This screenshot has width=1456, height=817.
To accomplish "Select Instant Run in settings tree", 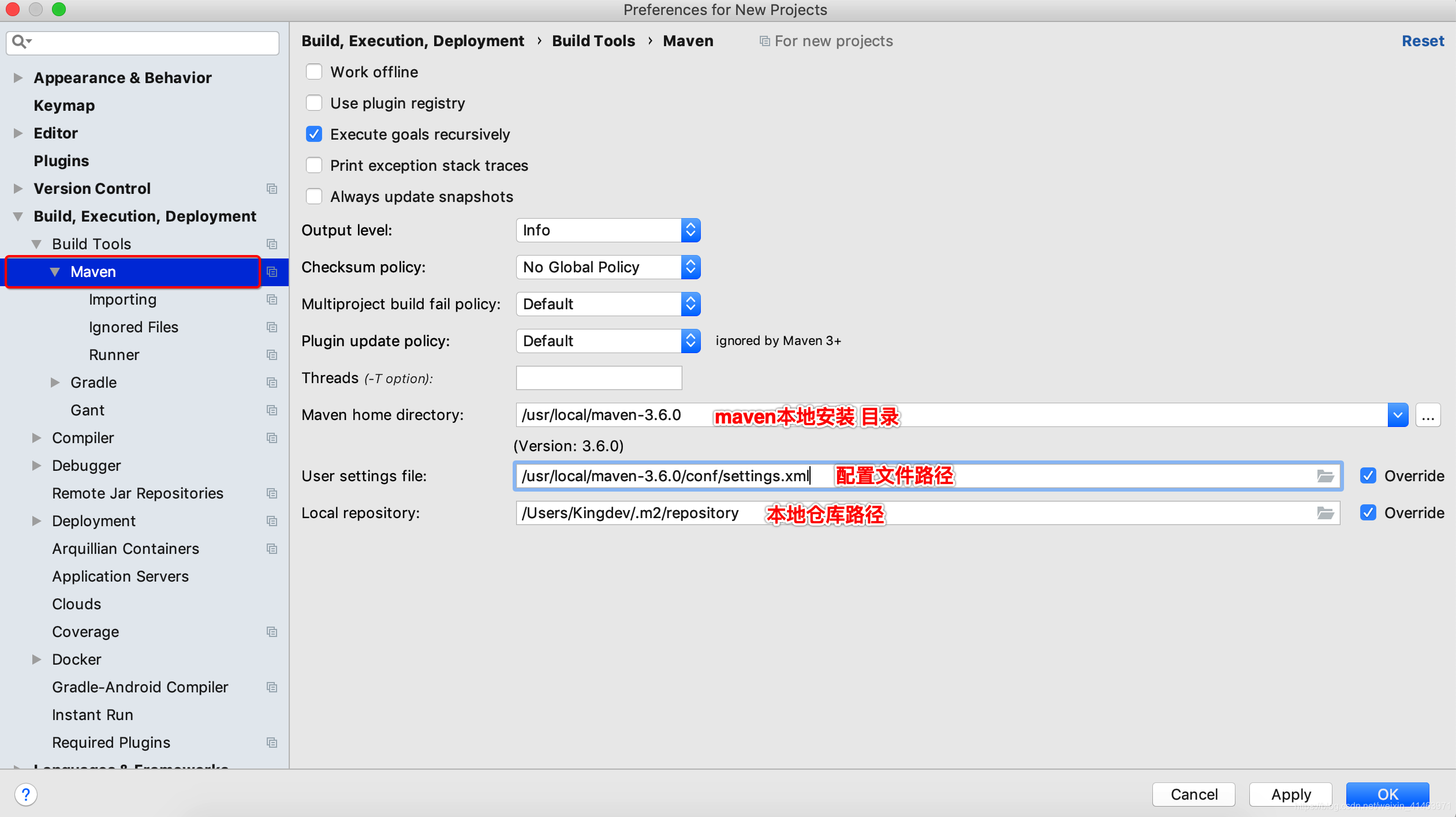I will click(x=92, y=715).
